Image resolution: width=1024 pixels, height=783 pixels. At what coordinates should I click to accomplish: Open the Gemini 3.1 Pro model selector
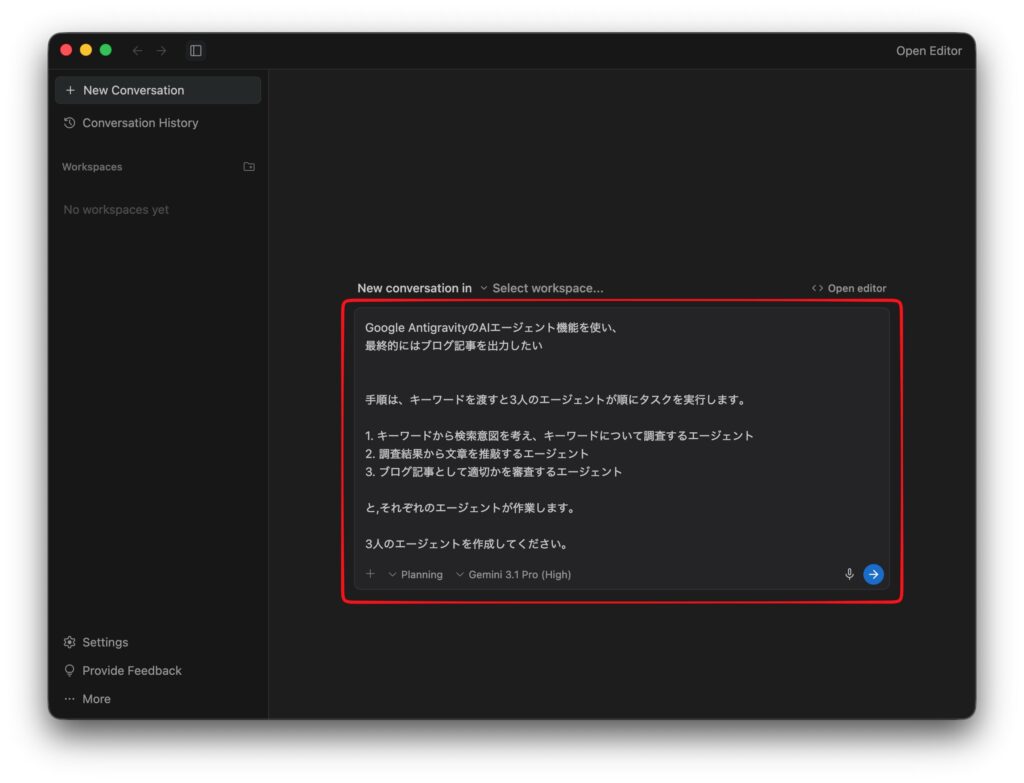(513, 575)
